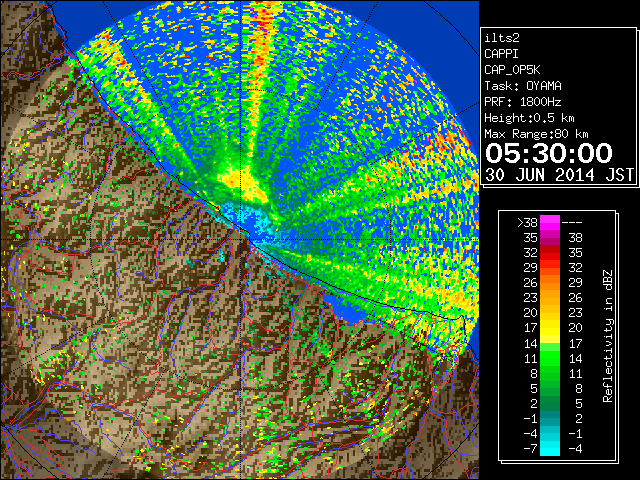Select the 'PRF: 1800Hz' entry
Viewport: 640px width, 480px height.
coord(523,102)
